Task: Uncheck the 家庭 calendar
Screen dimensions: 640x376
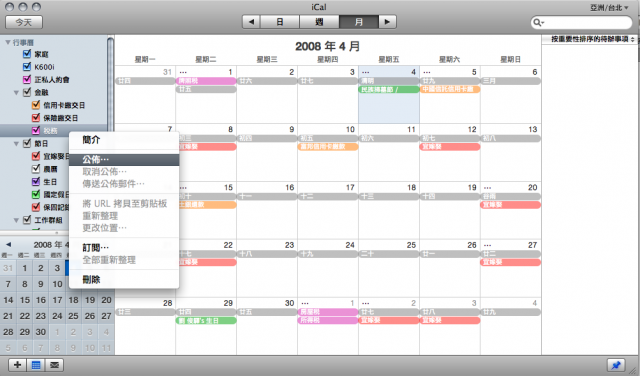Action: click(27, 54)
